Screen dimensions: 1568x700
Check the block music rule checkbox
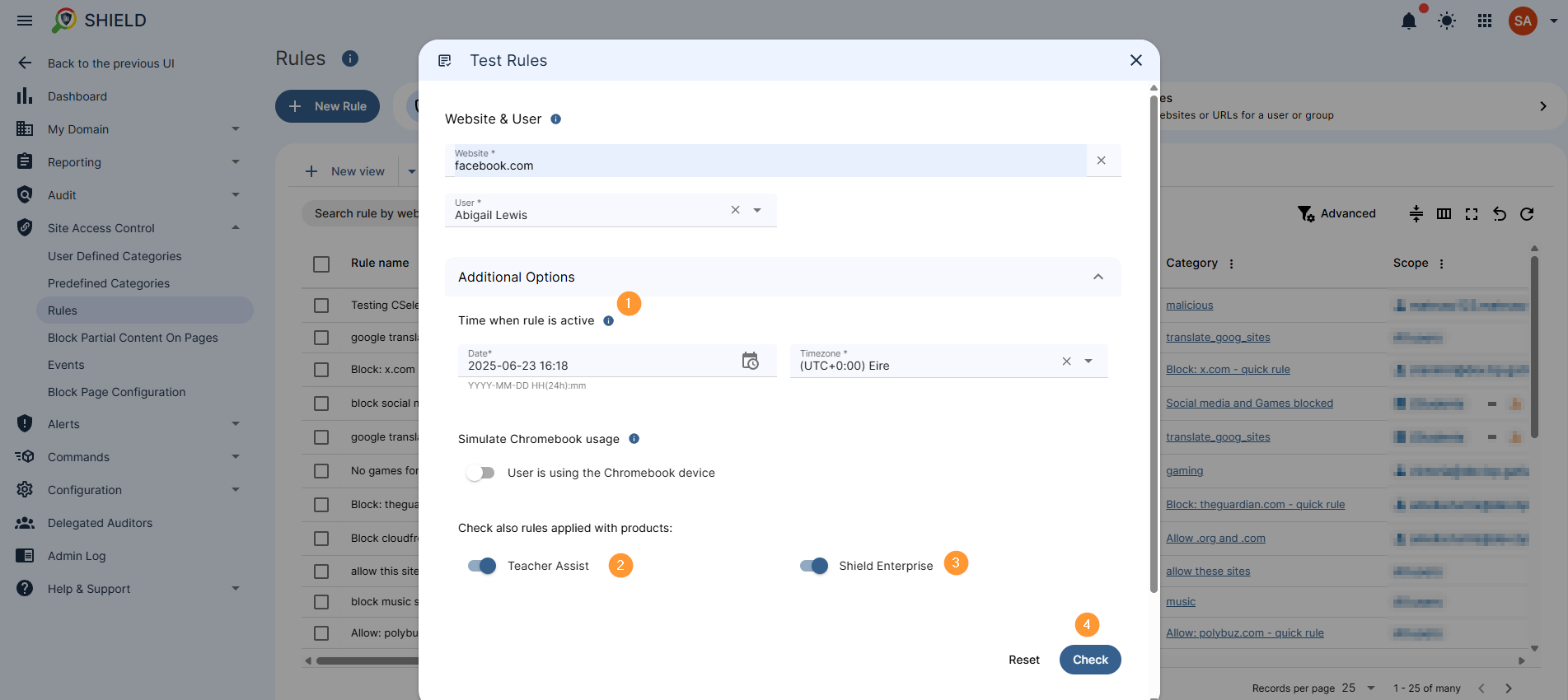pos(321,602)
